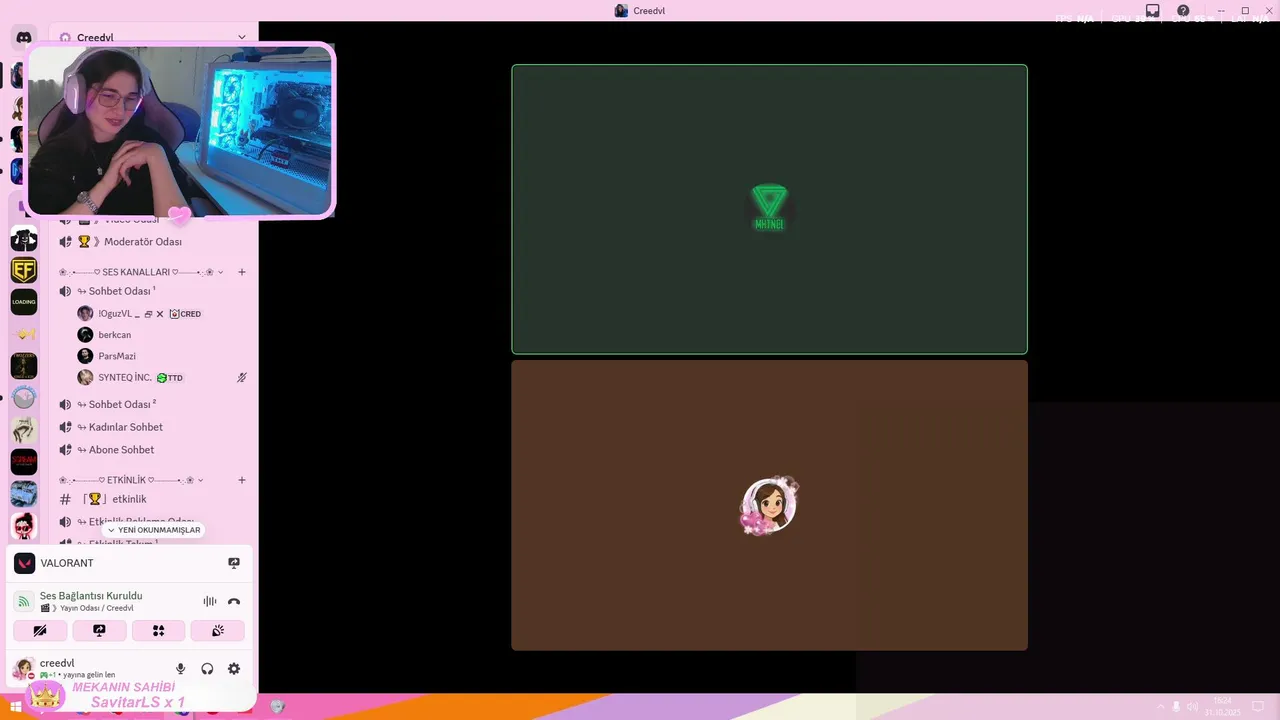This screenshot has width=1280, height=720.
Task: Click the taskbar clock
Action: point(1222,707)
